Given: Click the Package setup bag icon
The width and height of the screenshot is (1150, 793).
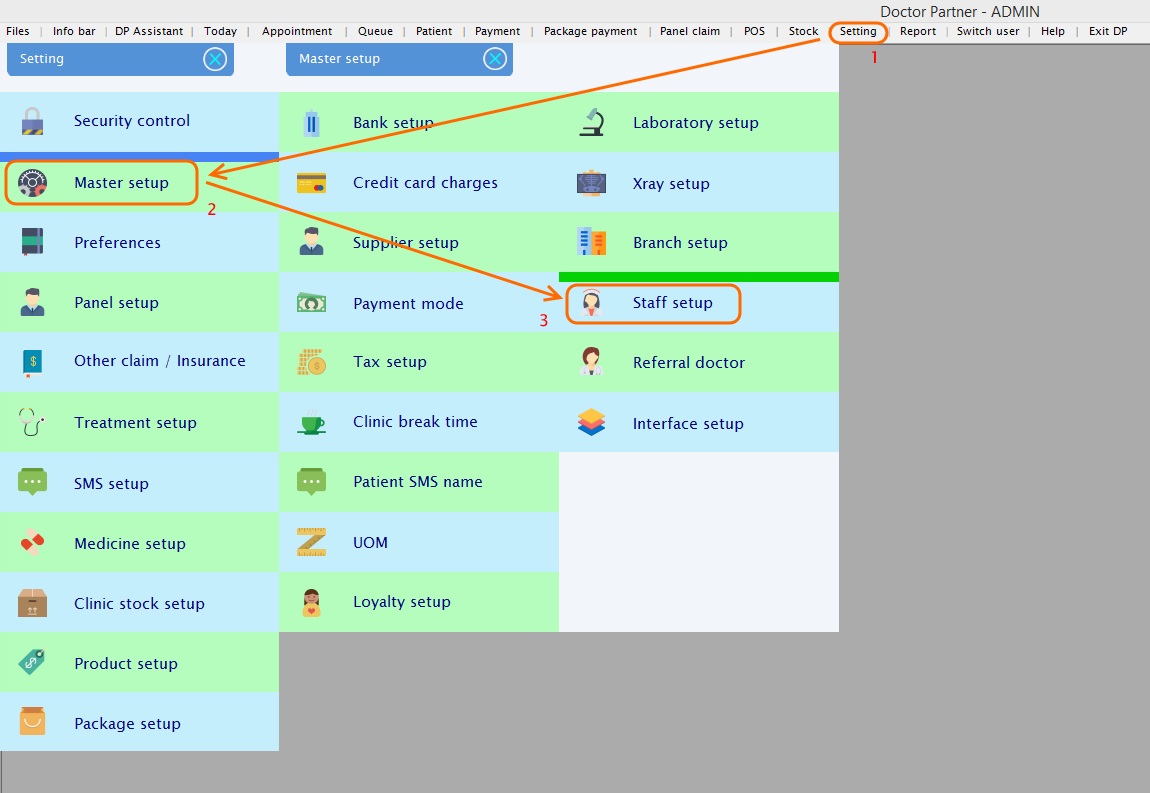Looking at the screenshot, I should (32, 723).
